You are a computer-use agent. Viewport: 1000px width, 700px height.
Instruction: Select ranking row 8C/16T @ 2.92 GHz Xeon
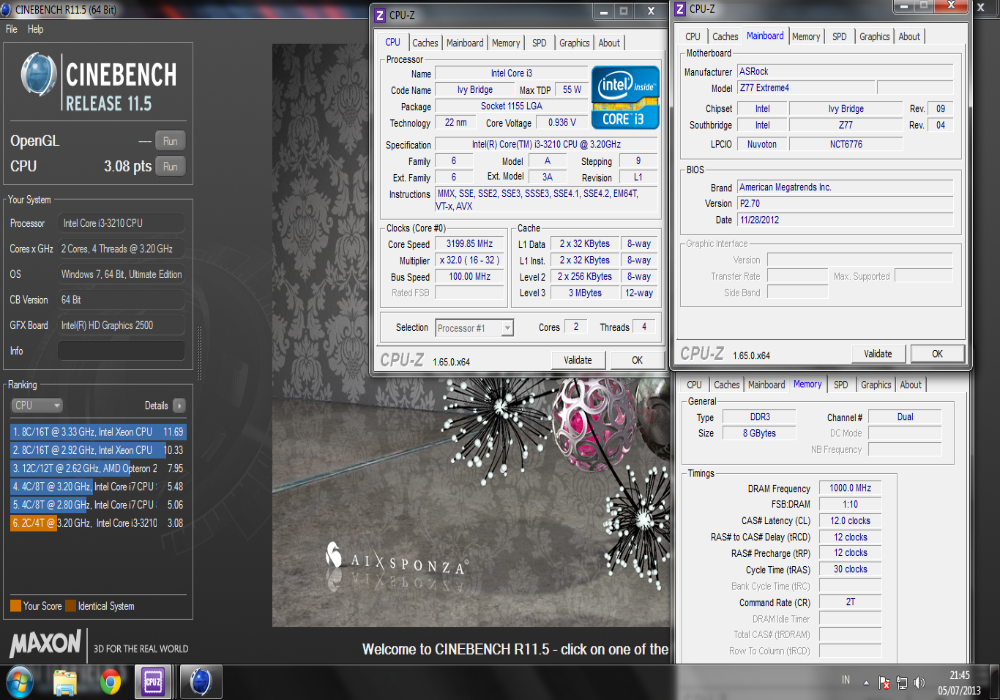pos(98,450)
